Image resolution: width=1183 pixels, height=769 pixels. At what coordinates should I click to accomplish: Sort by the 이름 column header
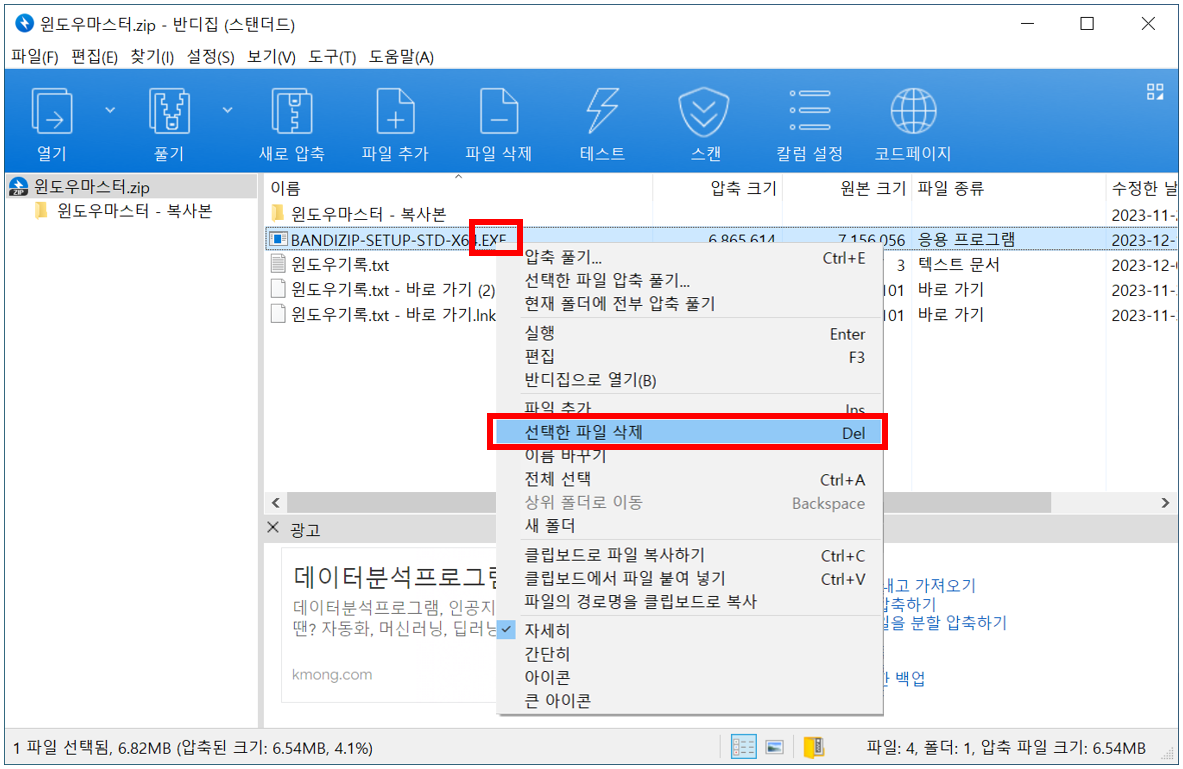coord(458,188)
